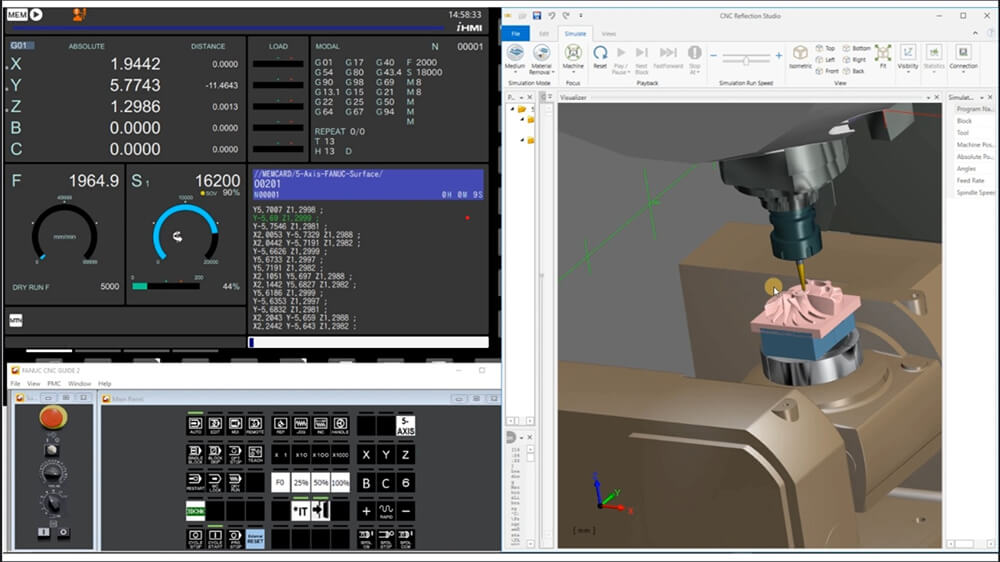Click the Simulation Run Speed slider
This screenshot has width=1000, height=562.
coord(746,61)
